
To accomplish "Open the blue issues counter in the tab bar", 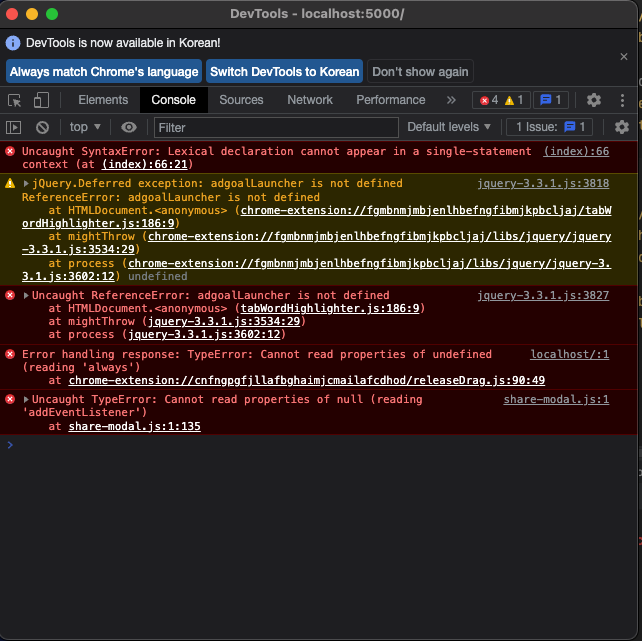I will coord(550,100).
